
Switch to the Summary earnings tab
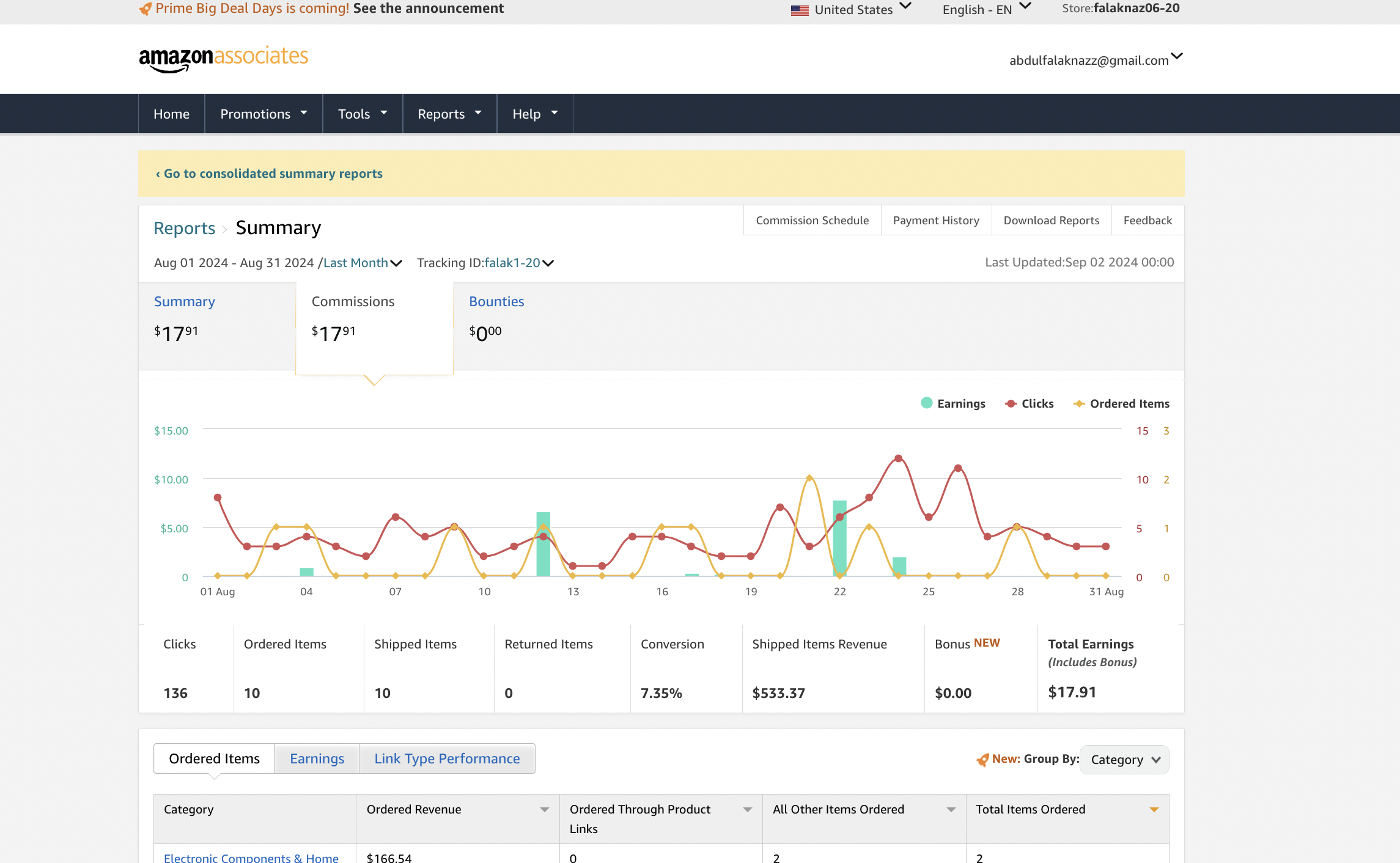coord(217,325)
